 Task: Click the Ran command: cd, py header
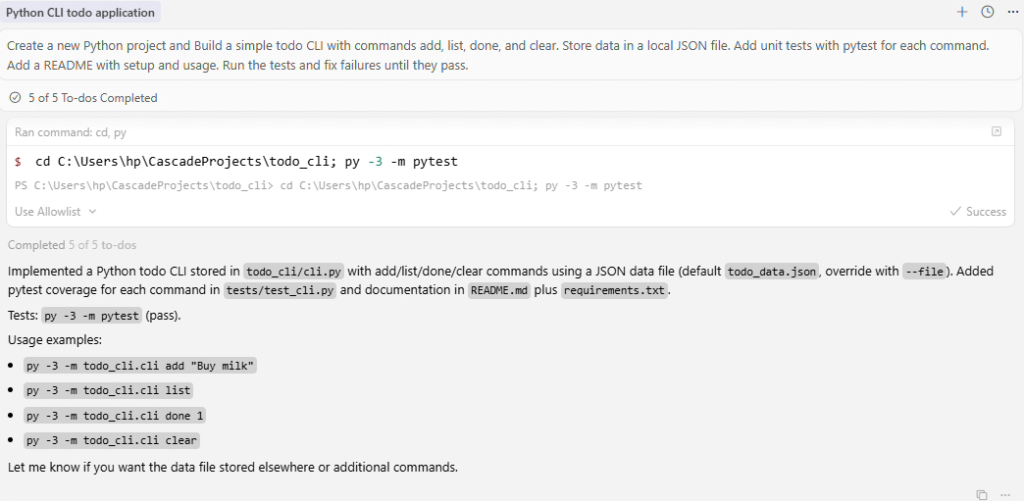click(x=70, y=132)
